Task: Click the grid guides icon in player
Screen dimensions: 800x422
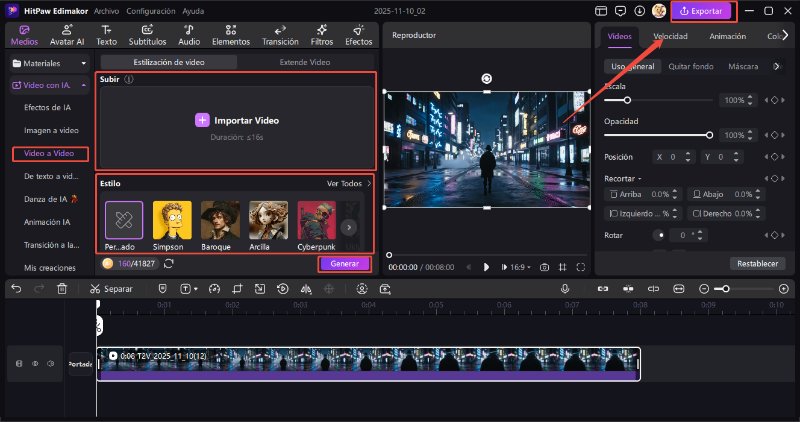Action: 562,267
